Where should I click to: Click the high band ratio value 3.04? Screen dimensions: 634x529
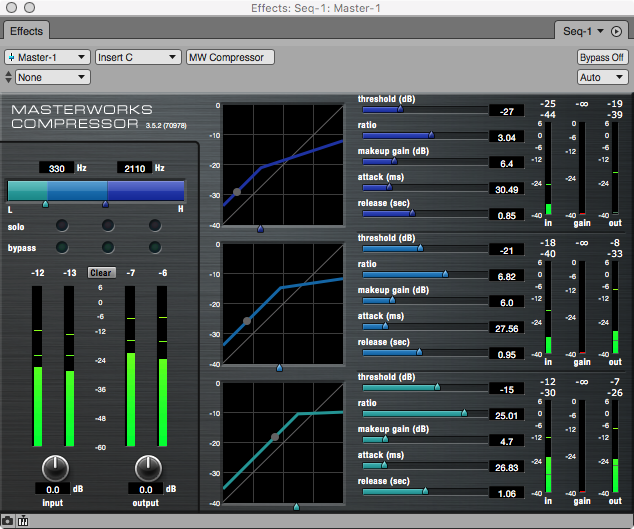(506, 138)
